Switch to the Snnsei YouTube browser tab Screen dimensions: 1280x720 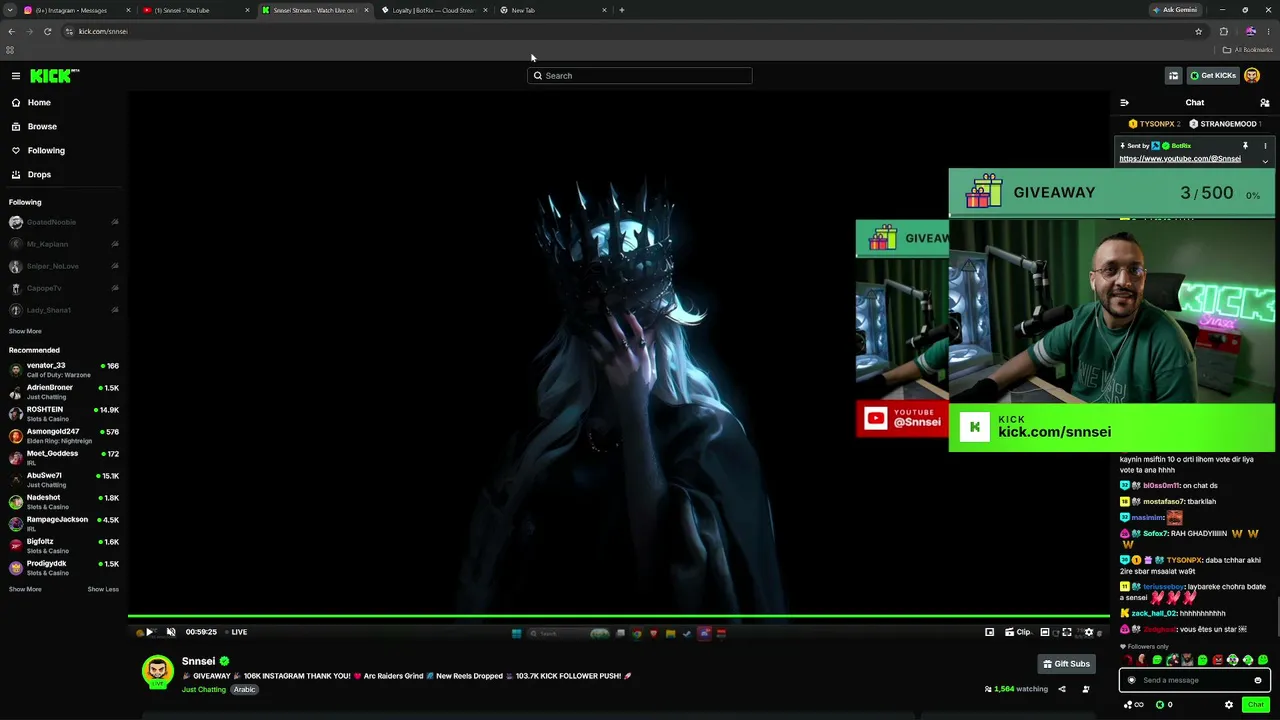click(x=196, y=10)
